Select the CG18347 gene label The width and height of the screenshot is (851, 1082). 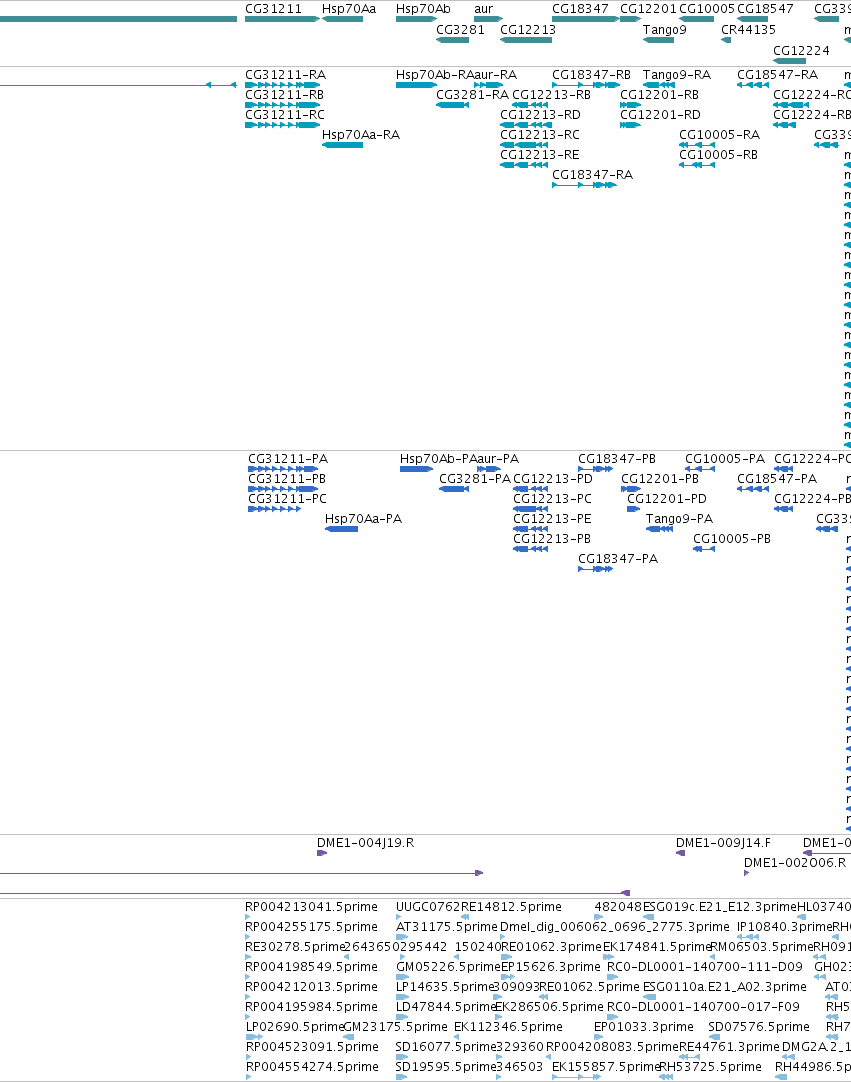point(580,9)
